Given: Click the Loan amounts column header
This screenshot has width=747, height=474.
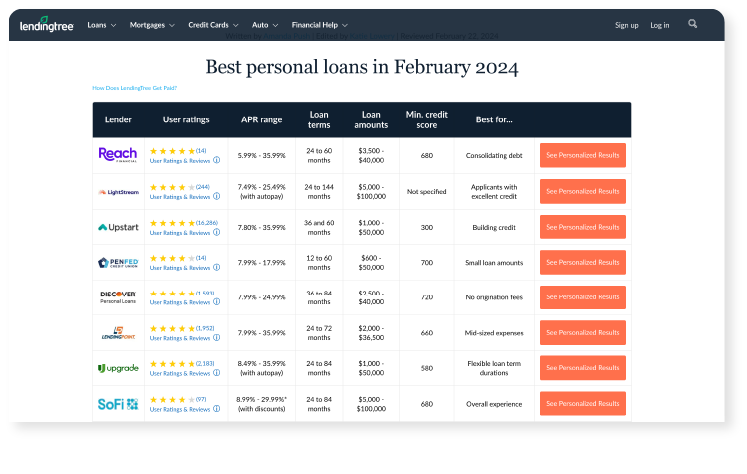Looking at the screenshot, I should pos(371,120).
